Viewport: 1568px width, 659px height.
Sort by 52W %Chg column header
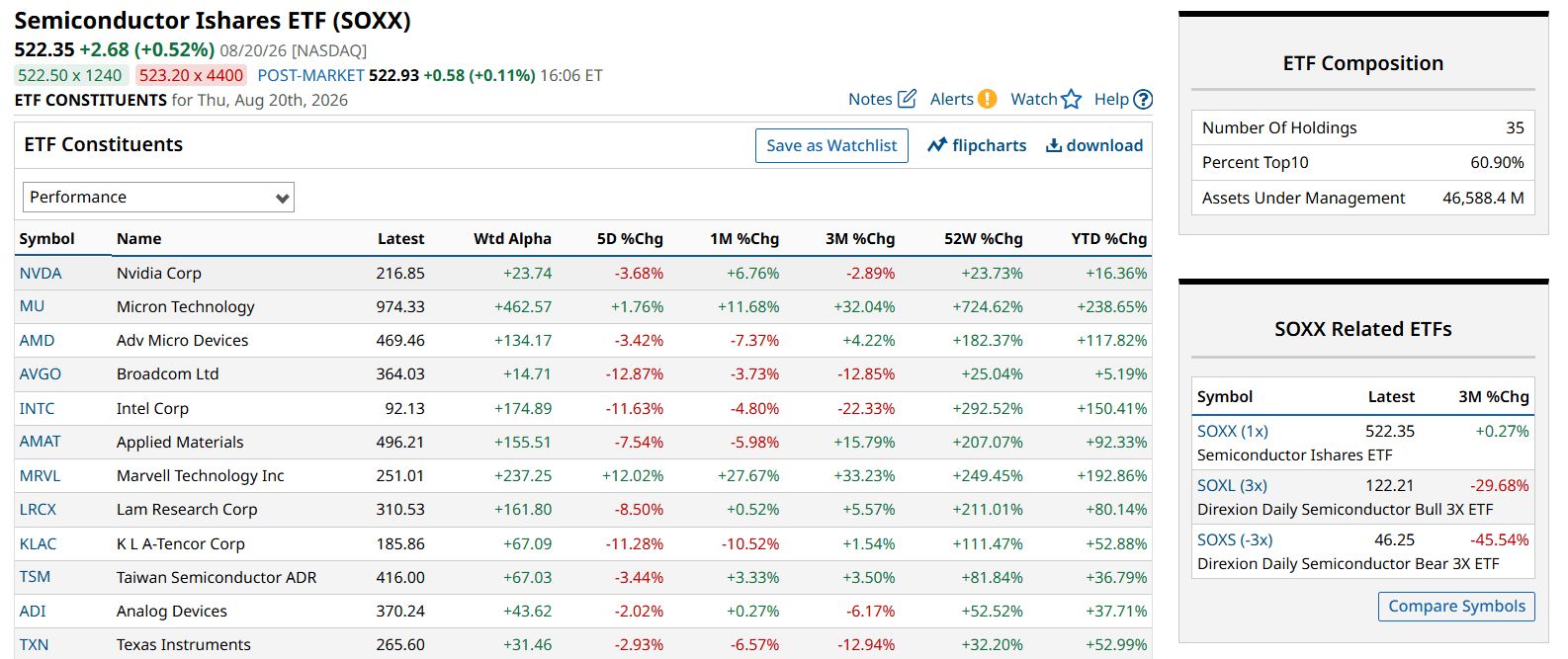tap(983, 238)
